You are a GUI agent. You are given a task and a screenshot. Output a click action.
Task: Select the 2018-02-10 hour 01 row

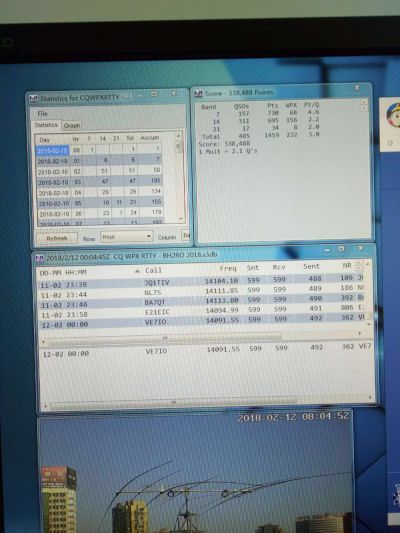tap(99, 160)
